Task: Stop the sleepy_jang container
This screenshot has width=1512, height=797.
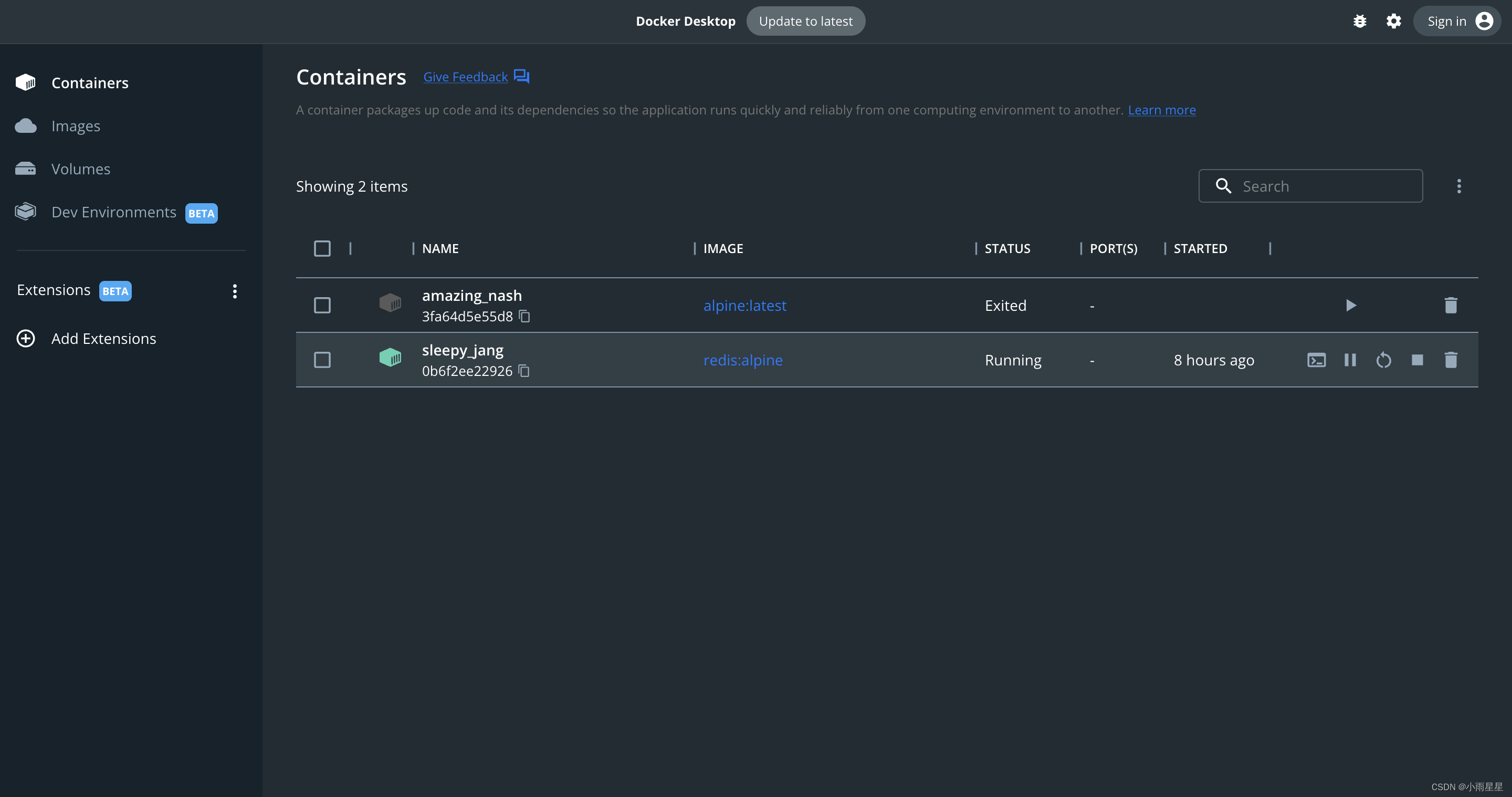Action: pos(1417,360)
